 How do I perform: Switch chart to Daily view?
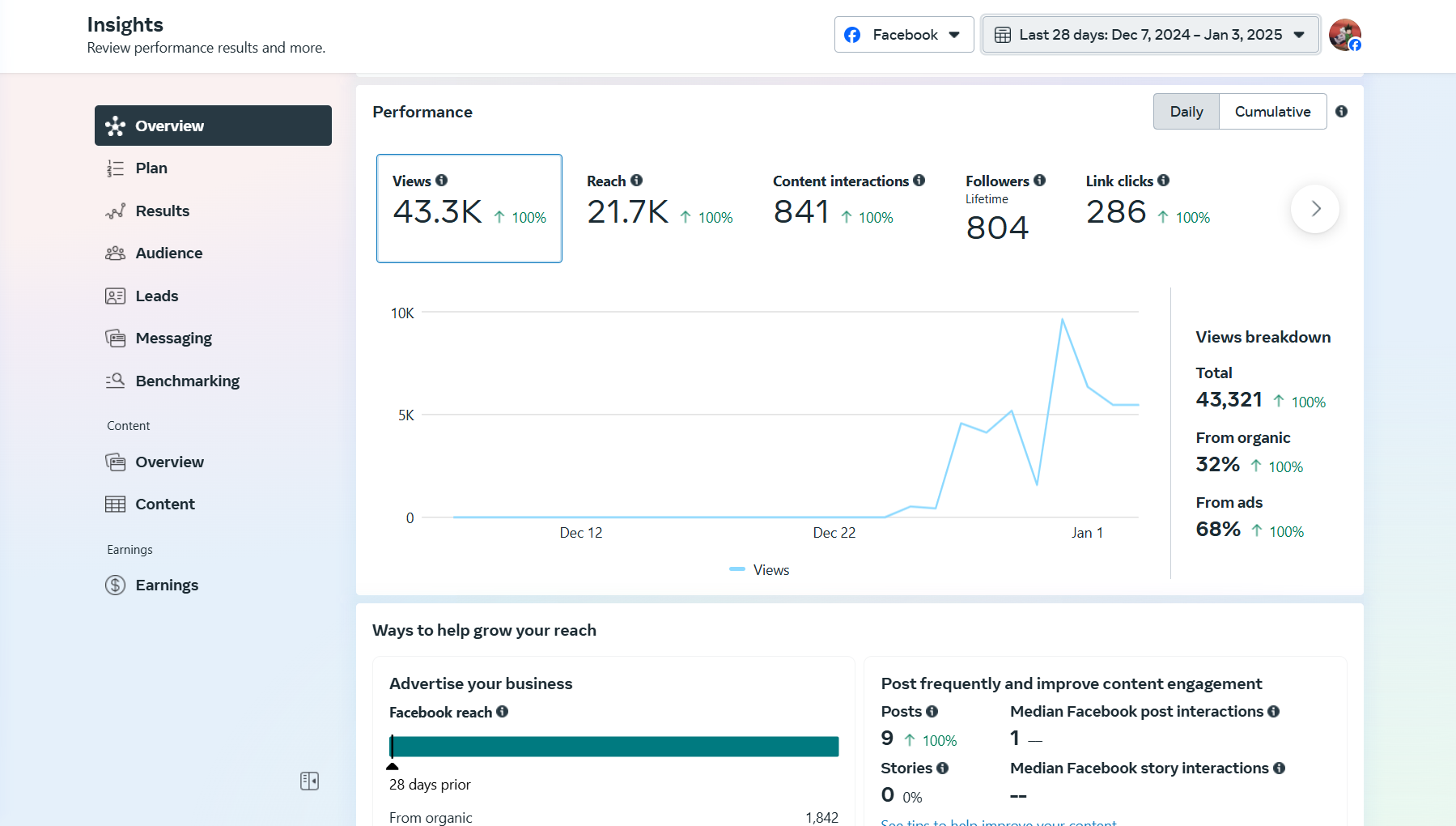click(1186, 112)
